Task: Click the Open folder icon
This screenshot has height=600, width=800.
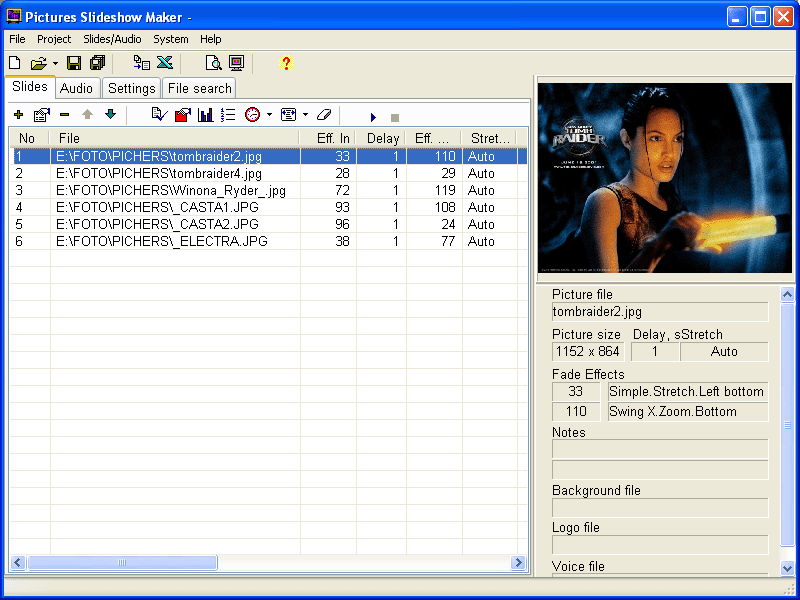Action: [38, 63]
